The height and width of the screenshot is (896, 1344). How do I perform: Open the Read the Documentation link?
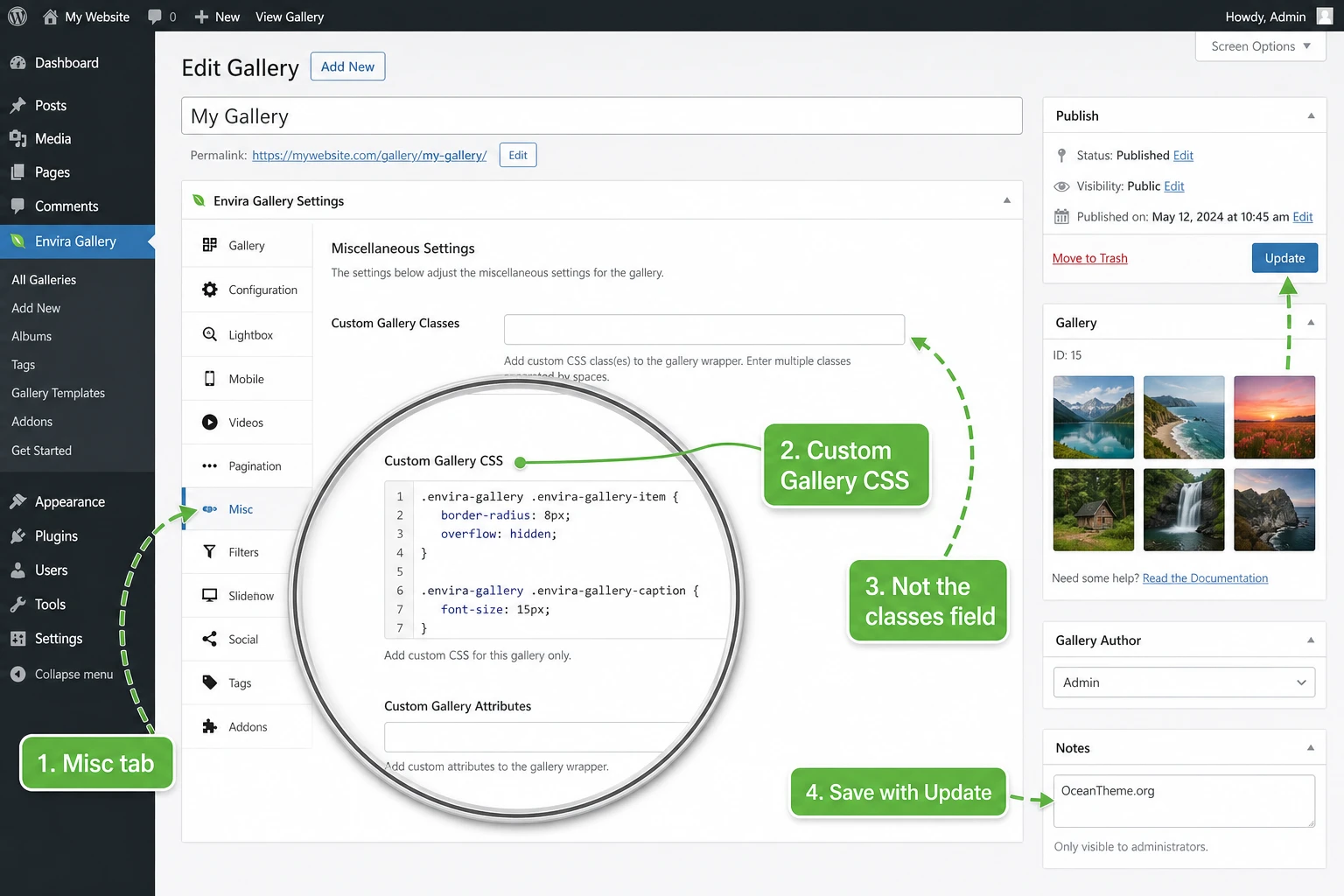click(1205, 578)
